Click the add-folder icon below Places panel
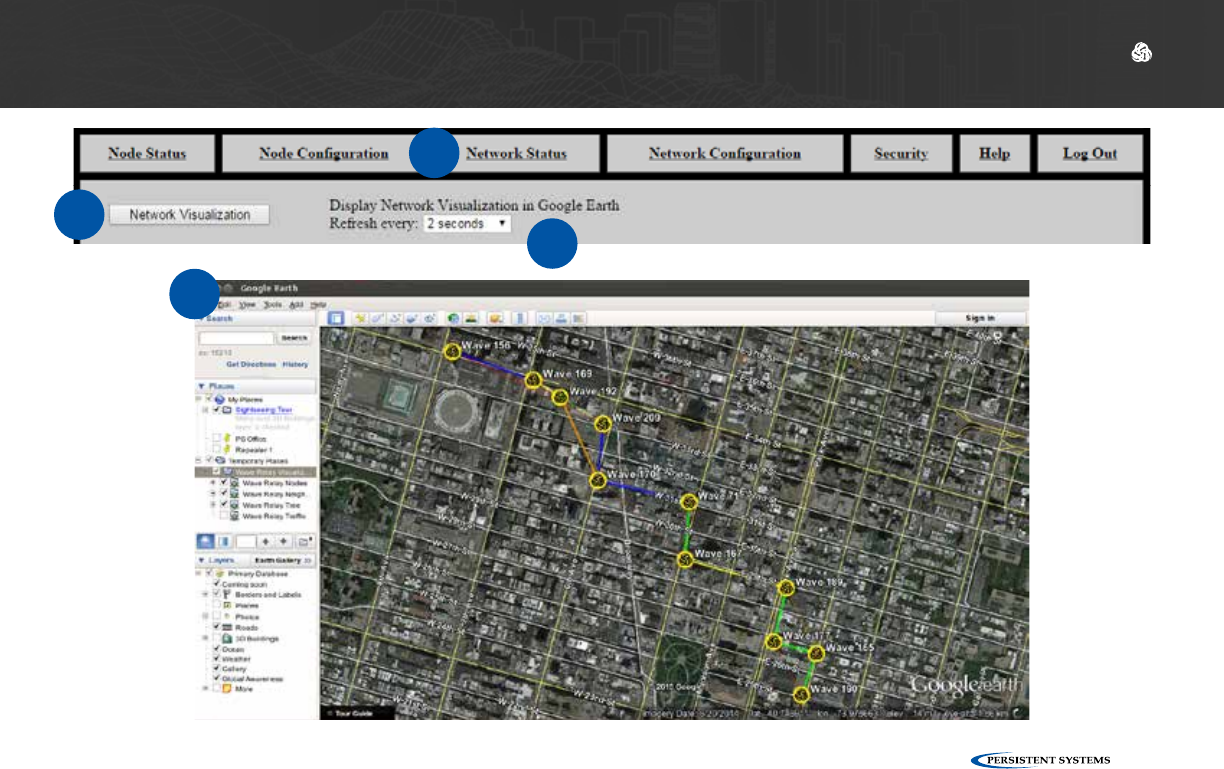Viewport: 1224px width, 769px height. 304,541
